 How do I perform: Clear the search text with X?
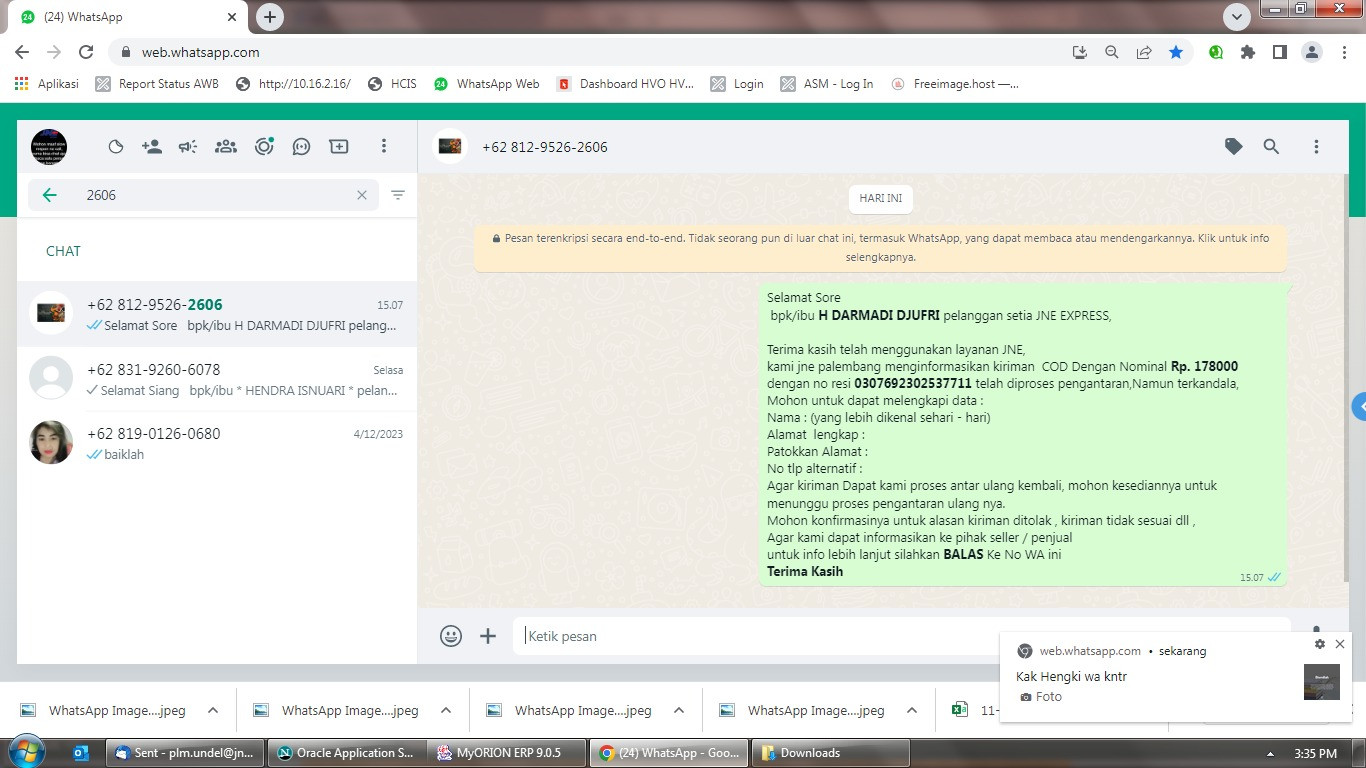click(362, 195)
